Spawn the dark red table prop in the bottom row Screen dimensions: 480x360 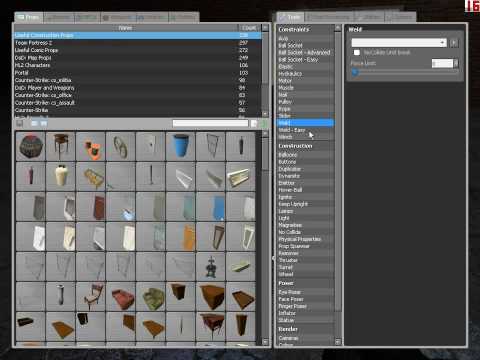point(211,326)
